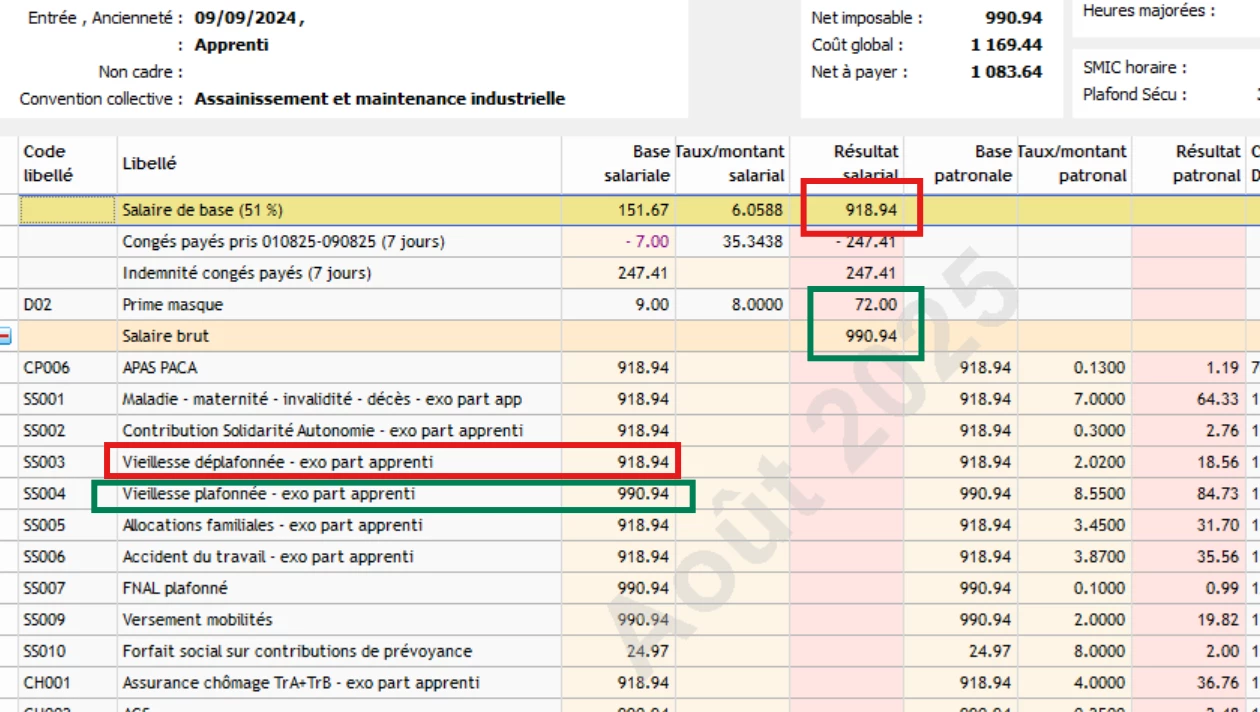1260x712 pixels.
Task: Select 'Congés payés pris 010825-090825 (7 jours)' row
Action: [284, 242]
